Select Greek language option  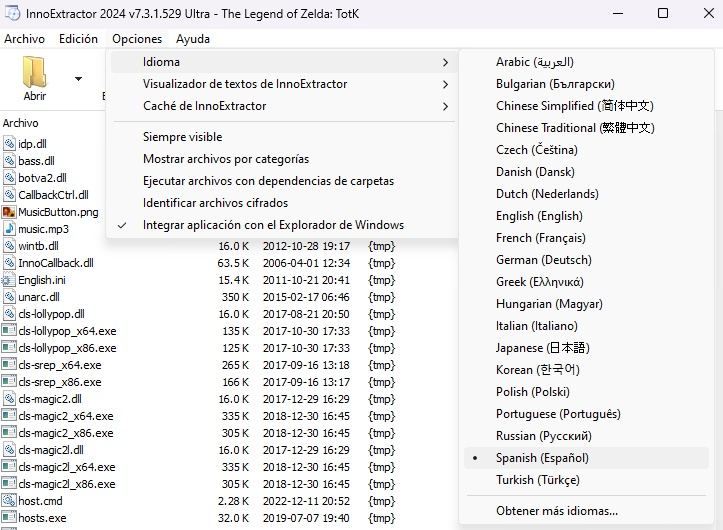point(586,282)
